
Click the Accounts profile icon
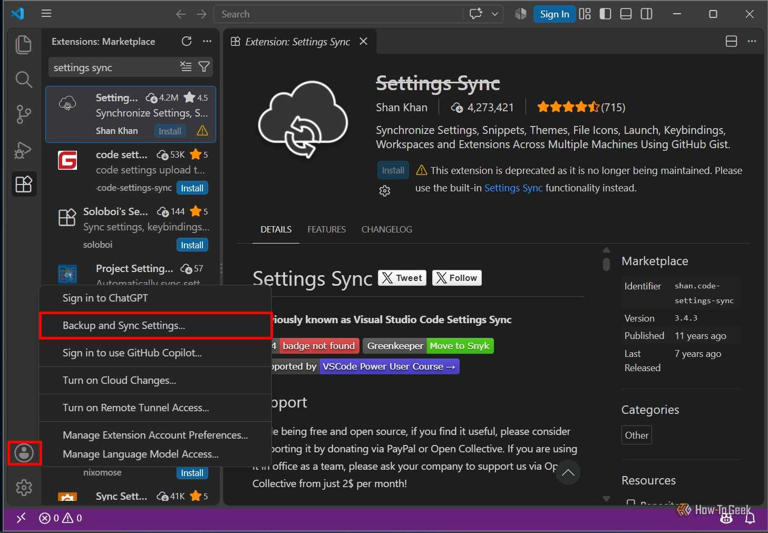click(24, 453)
